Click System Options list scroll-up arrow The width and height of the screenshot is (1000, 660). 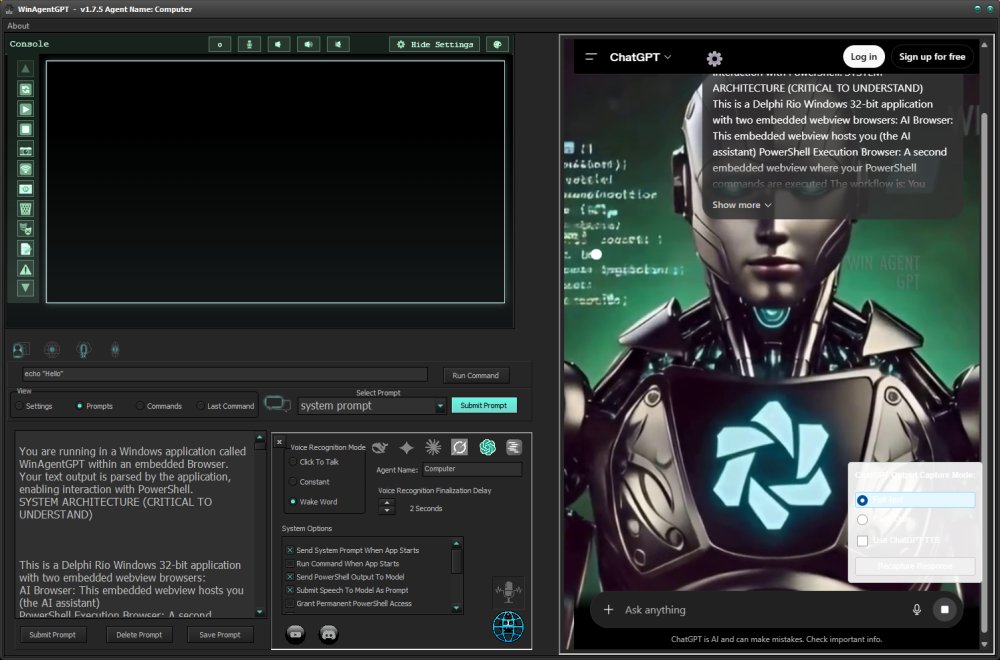click(456, 544)
